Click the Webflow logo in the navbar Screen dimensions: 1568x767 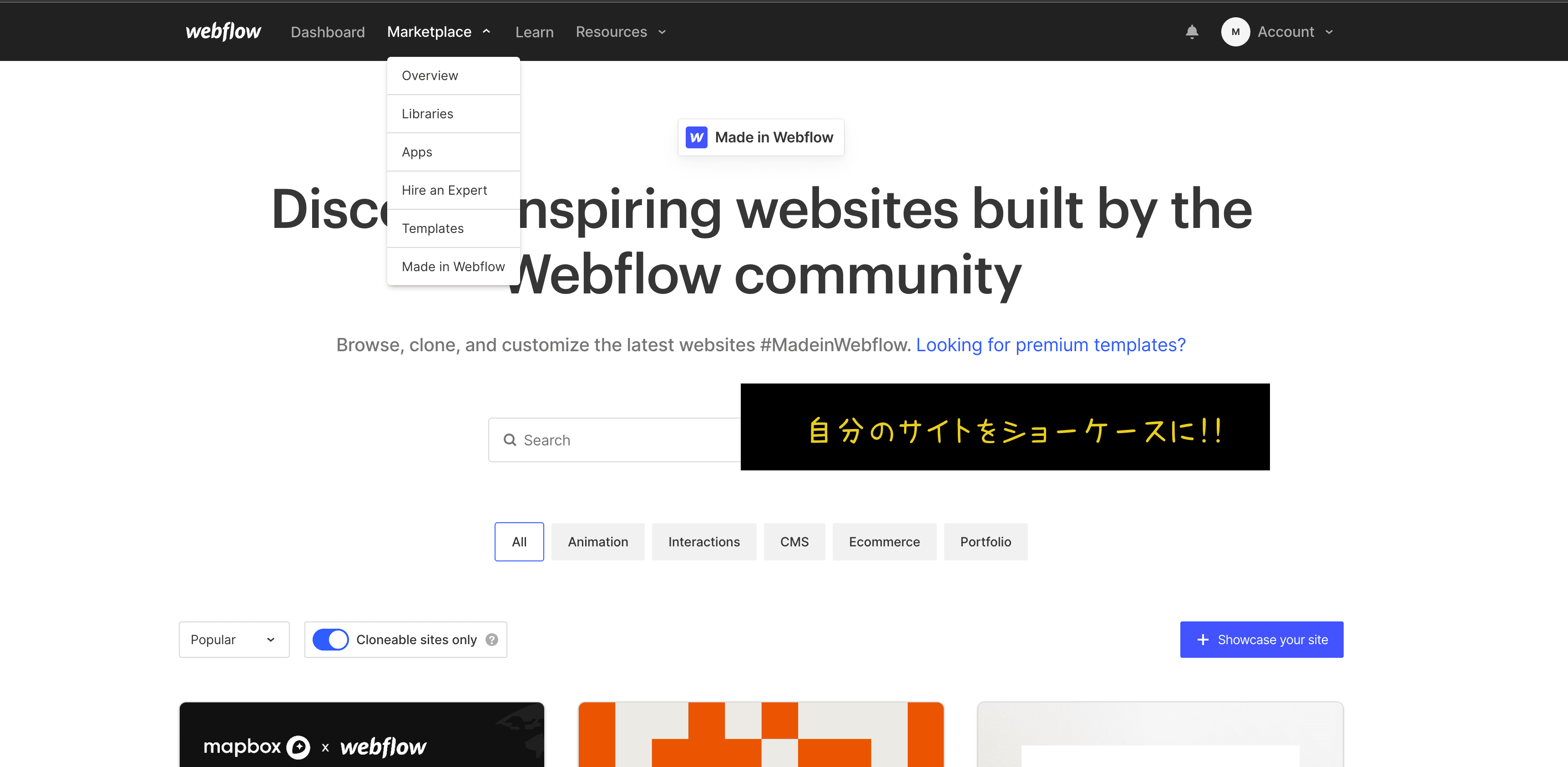coord(222,31)
